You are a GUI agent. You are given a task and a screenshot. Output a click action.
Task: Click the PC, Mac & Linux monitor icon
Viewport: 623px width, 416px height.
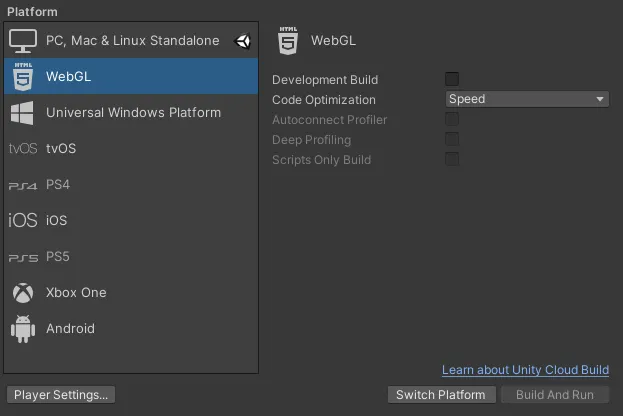[x=23, y=41]
